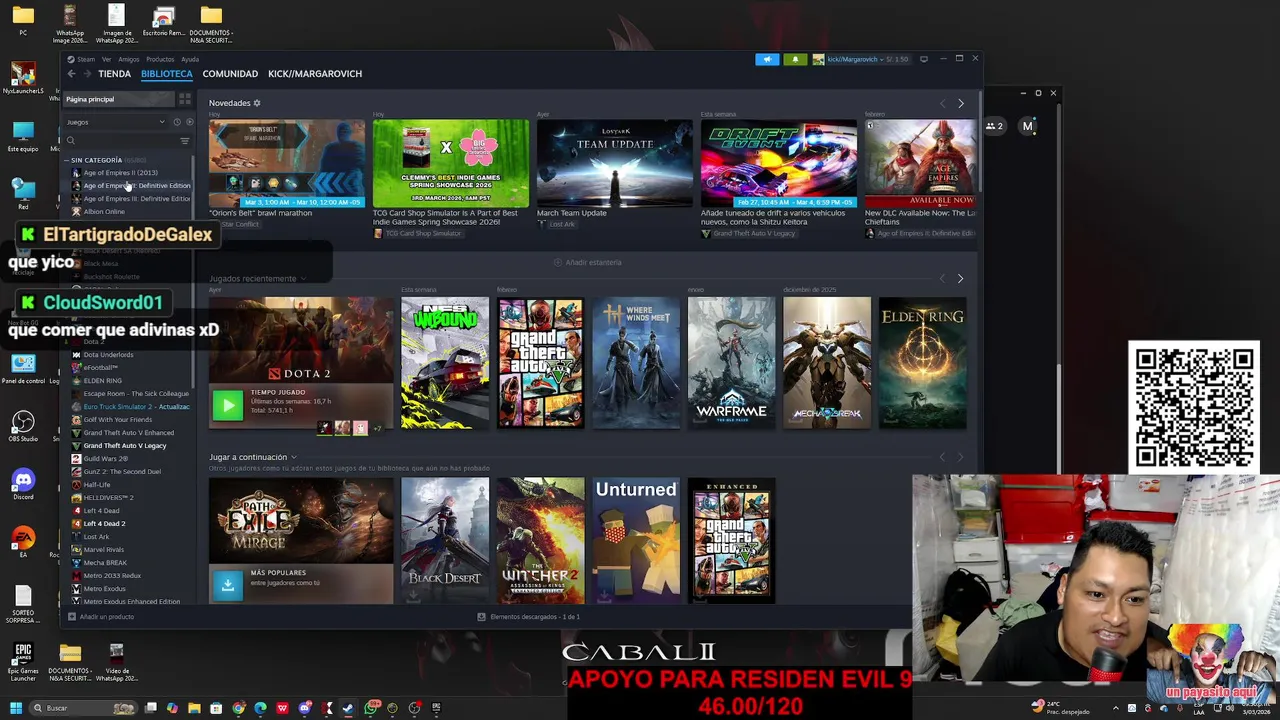Click the Windows taskbar search box
This screenshot has height=720, width=1280.
point(82,708)
